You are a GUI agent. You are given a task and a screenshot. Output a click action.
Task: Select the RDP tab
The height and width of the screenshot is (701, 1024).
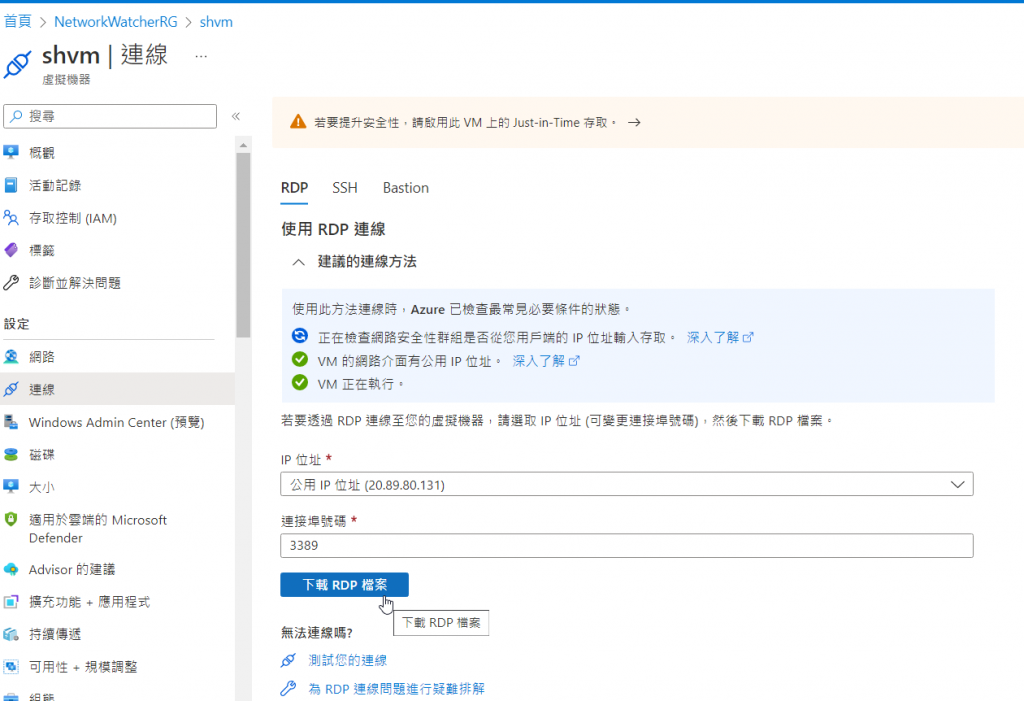[295, 187]
